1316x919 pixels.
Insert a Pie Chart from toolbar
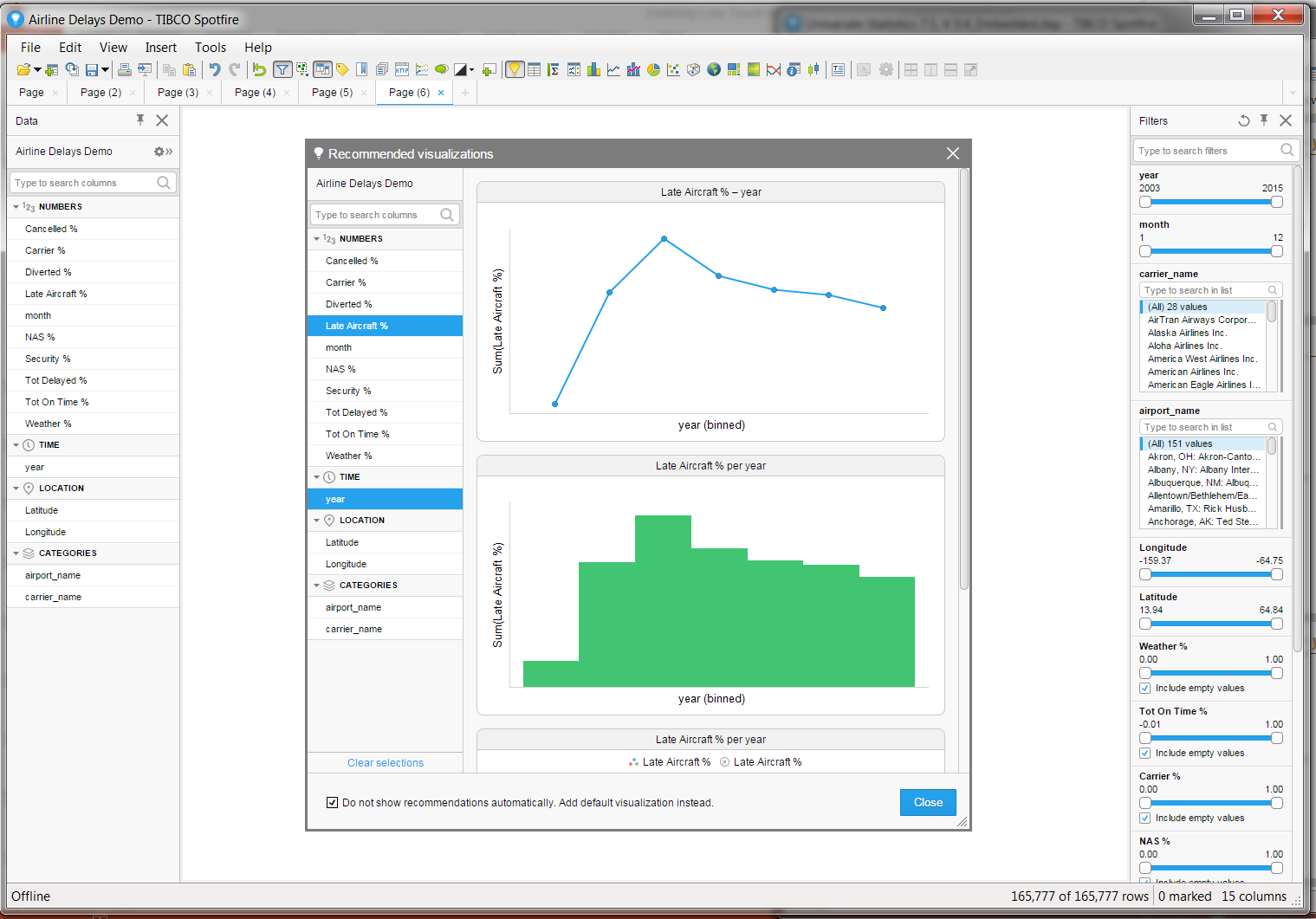653,70
